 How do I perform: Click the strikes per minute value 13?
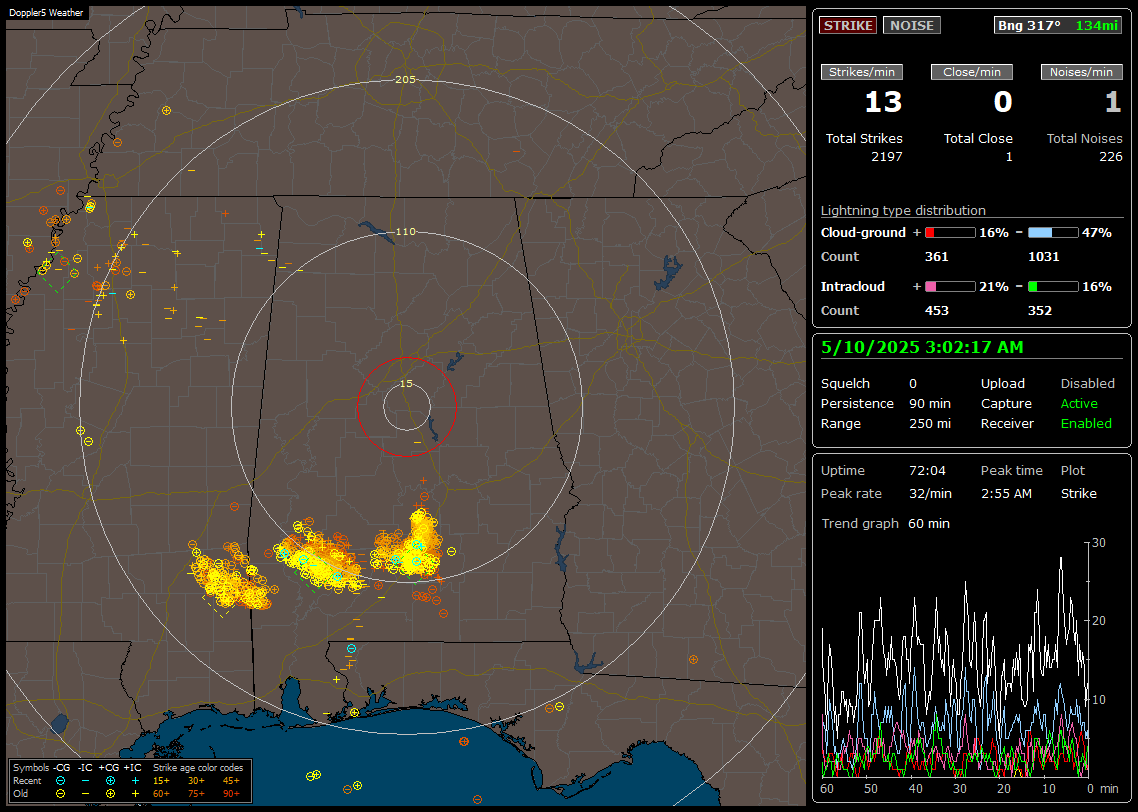pos(883,102)
